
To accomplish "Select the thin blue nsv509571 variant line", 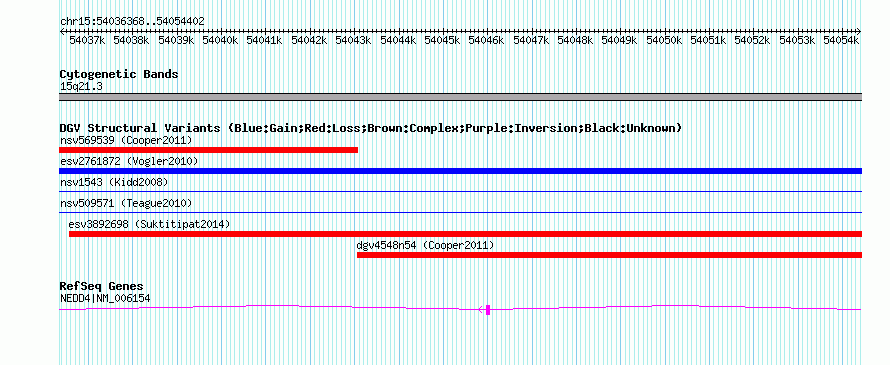I will (460, 213).
